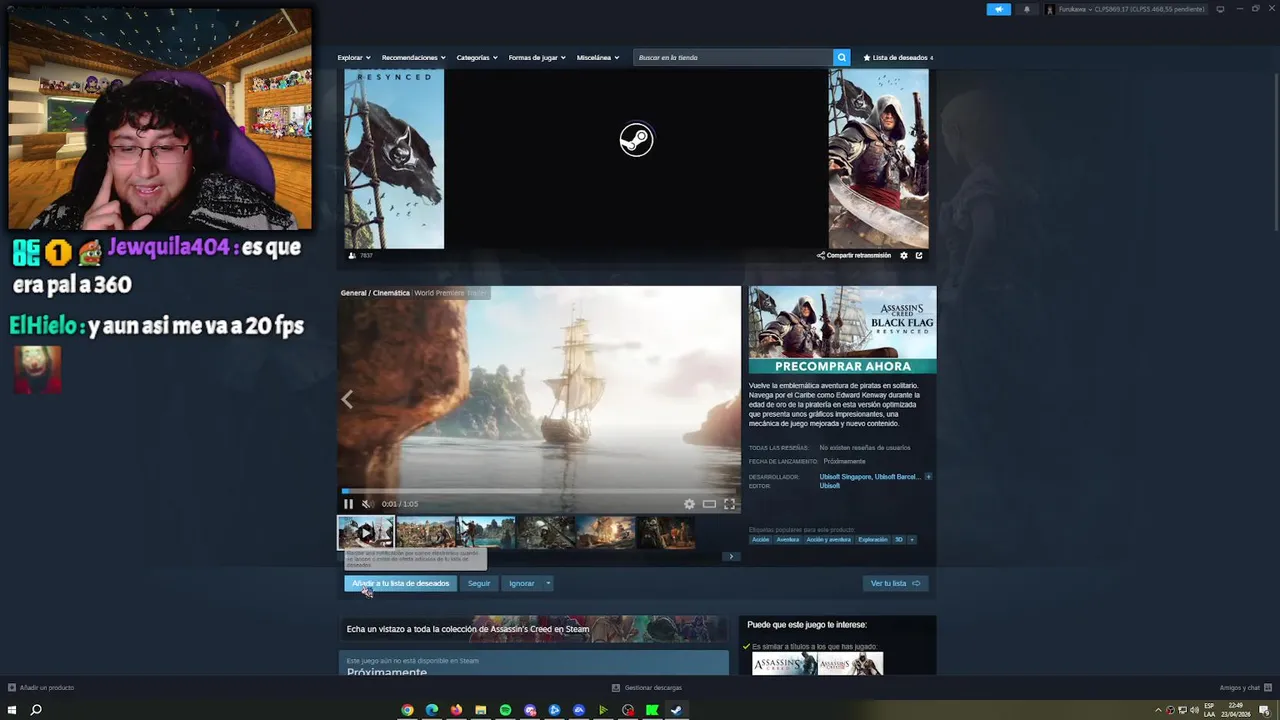Image resolution: width=1280 pixels, height=720 pixels.
Task: Click Compartir retransmisión
Action: [x=854, y=255]
